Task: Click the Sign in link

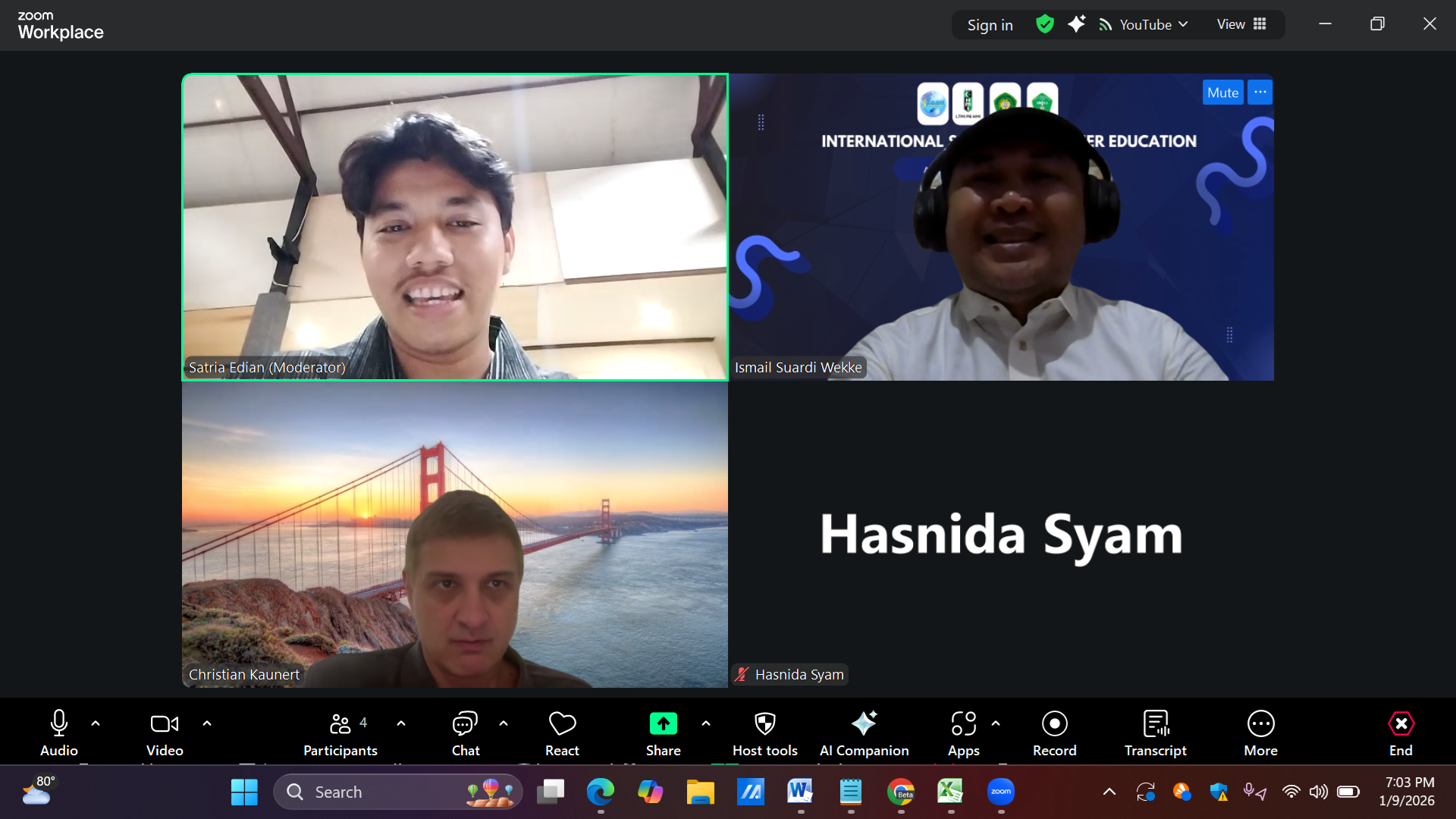Action: [x=989, y=24]
